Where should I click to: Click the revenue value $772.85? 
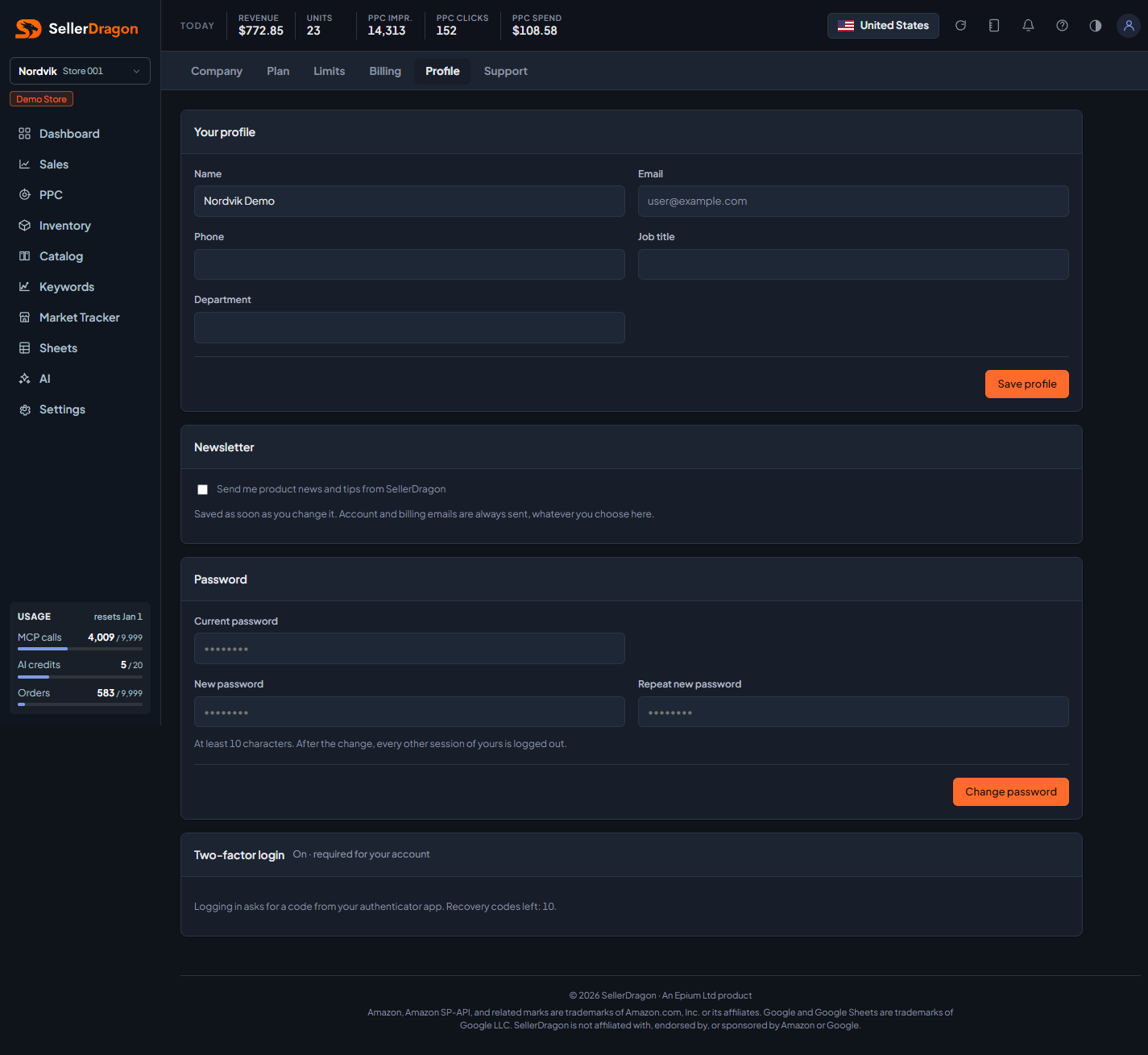tap(261, 31)
